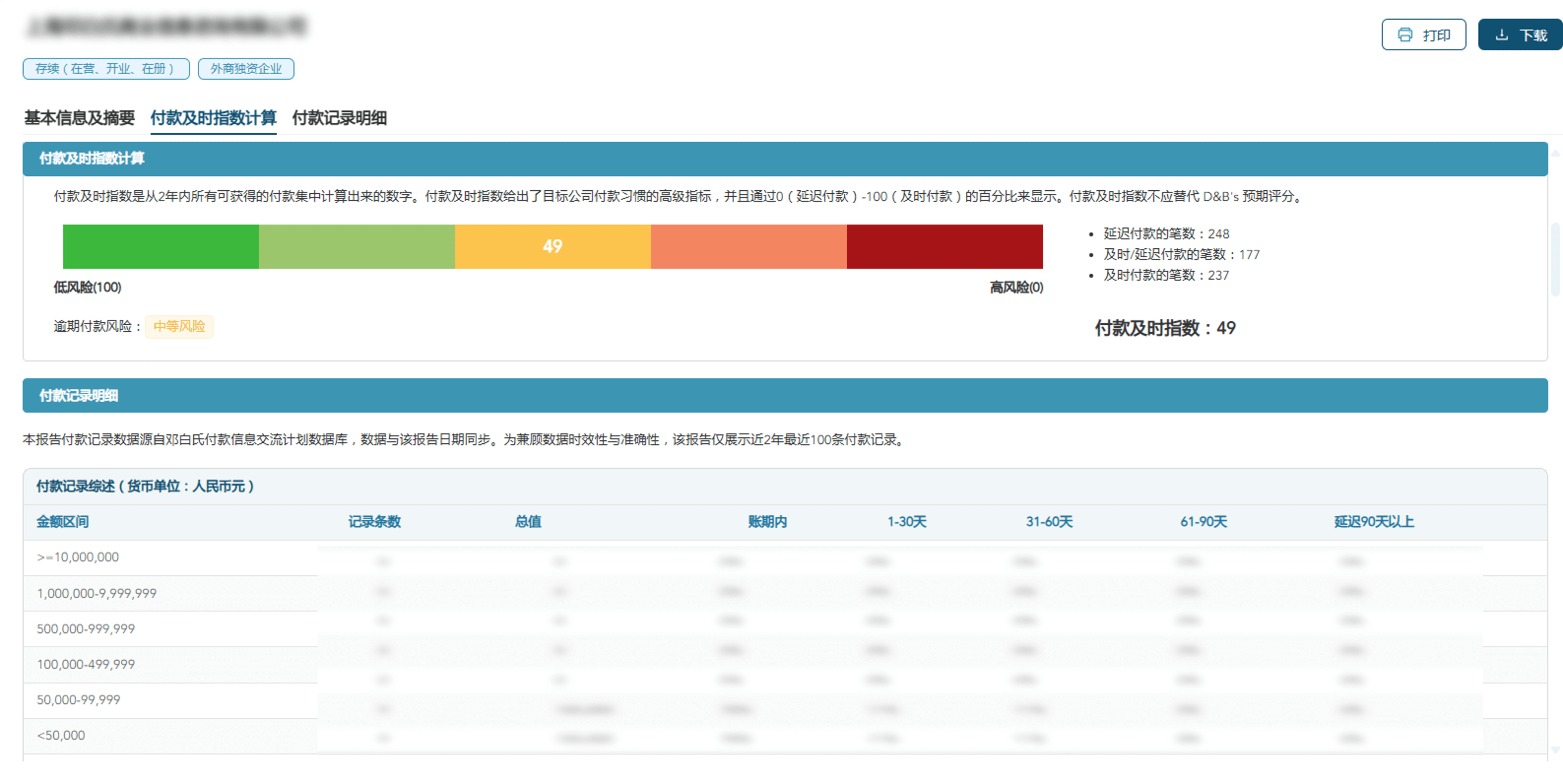This screenshot has height=784, width=1563.
Task: Click the 延迟90天以上 column header
Action: point(1374,521)
